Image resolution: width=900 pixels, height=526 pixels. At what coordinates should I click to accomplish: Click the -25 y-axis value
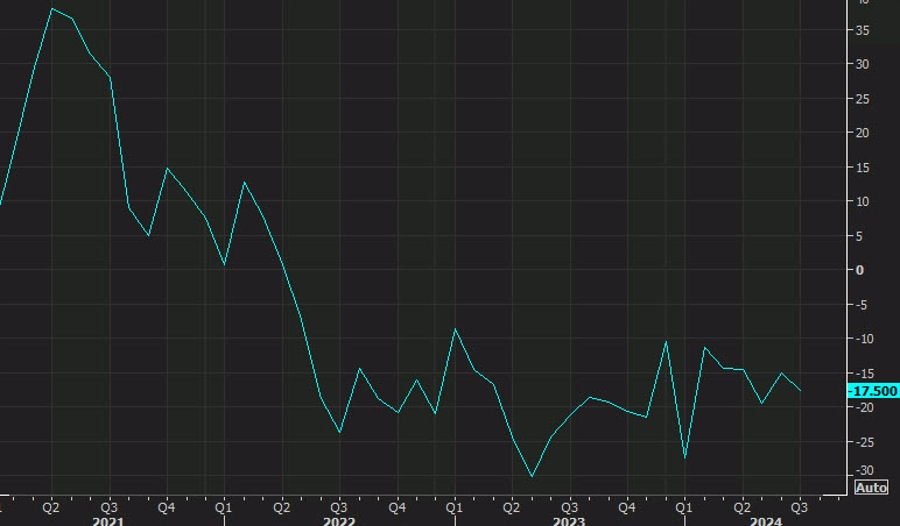pos(863,442)
